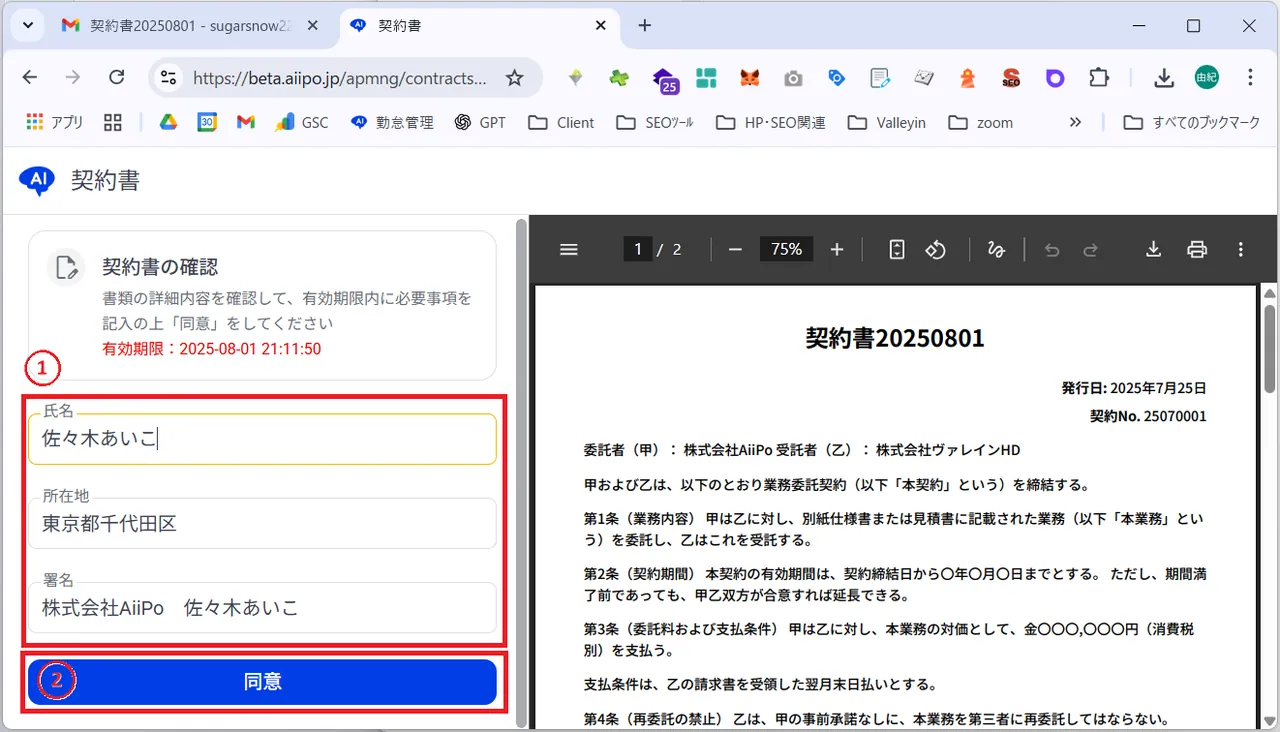This screenshot has width=1280, height=732.
Task: Open the PDF viewer more-options menu
Action: [x=1241, y=250]
